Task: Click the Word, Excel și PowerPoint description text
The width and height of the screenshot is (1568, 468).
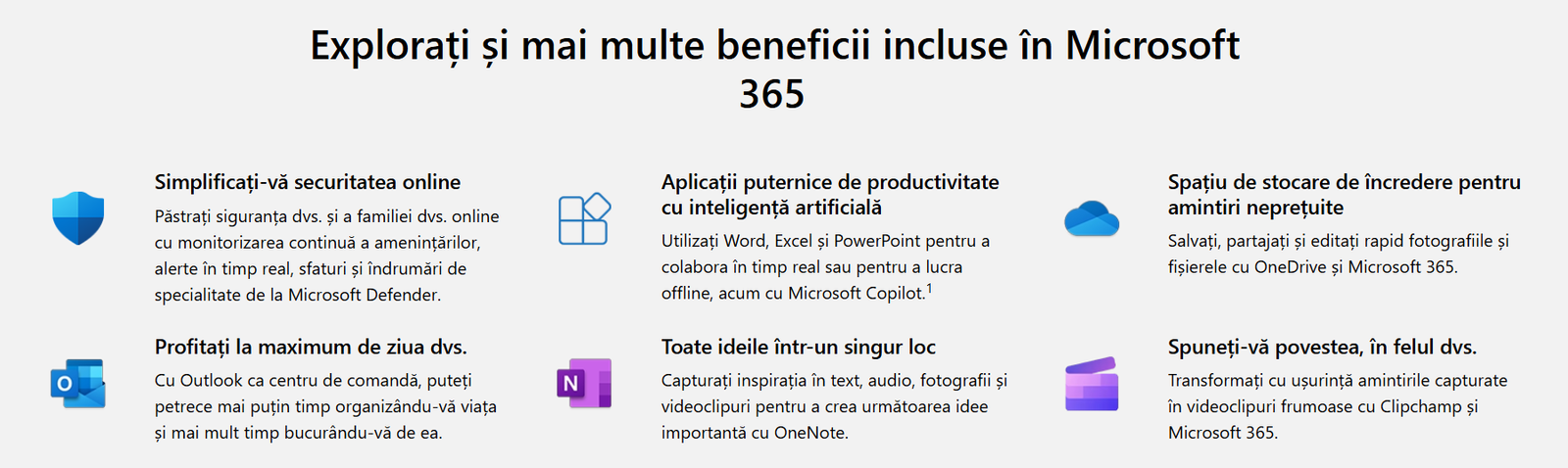Action: [x=826, y=266]
